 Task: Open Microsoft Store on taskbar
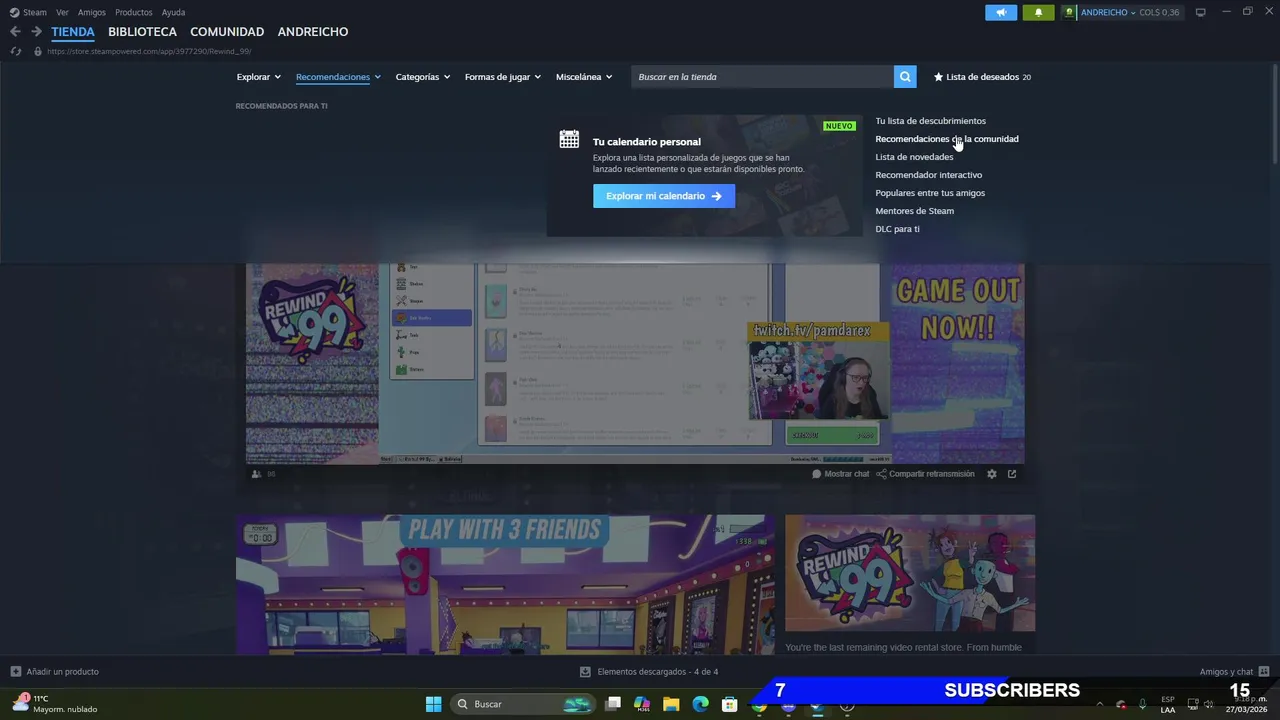[730, 704]
